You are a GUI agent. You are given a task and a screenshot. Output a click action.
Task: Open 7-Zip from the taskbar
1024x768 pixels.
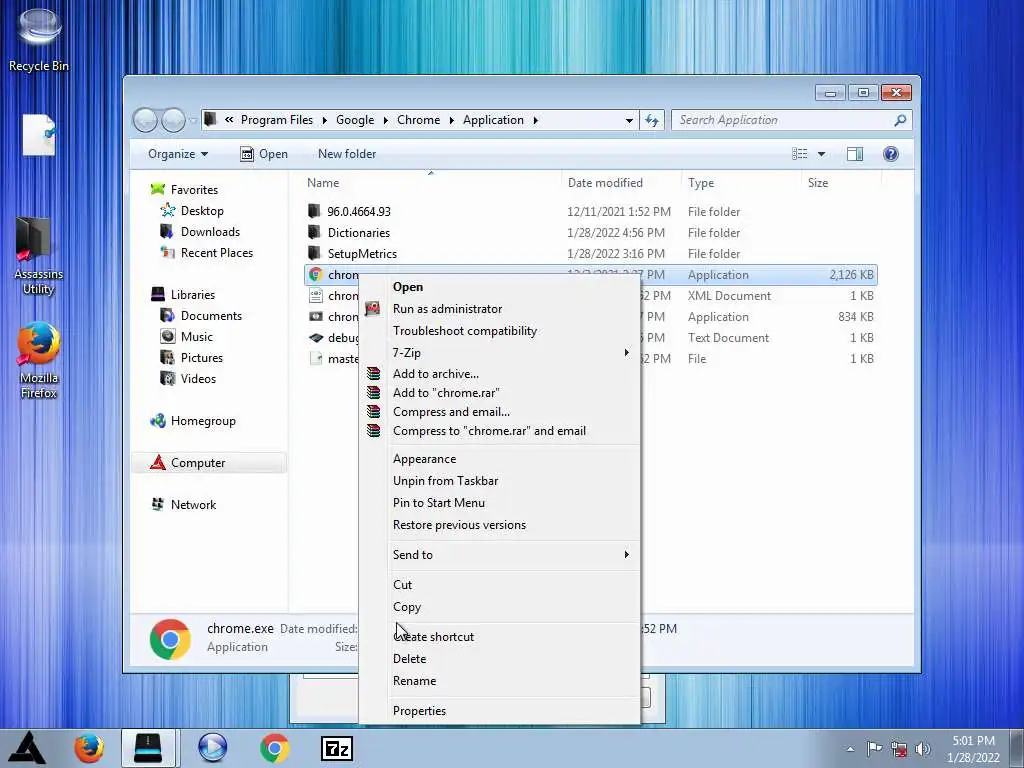pos(337,748)
